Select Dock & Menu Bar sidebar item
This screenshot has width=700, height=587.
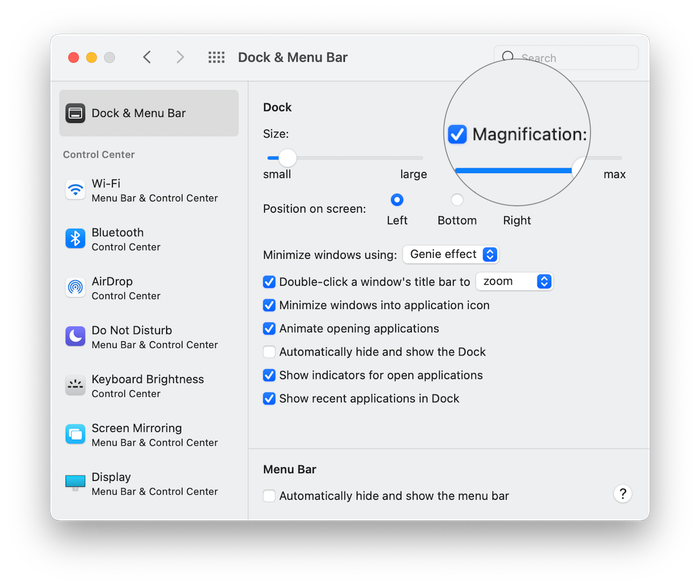point(149,113)
